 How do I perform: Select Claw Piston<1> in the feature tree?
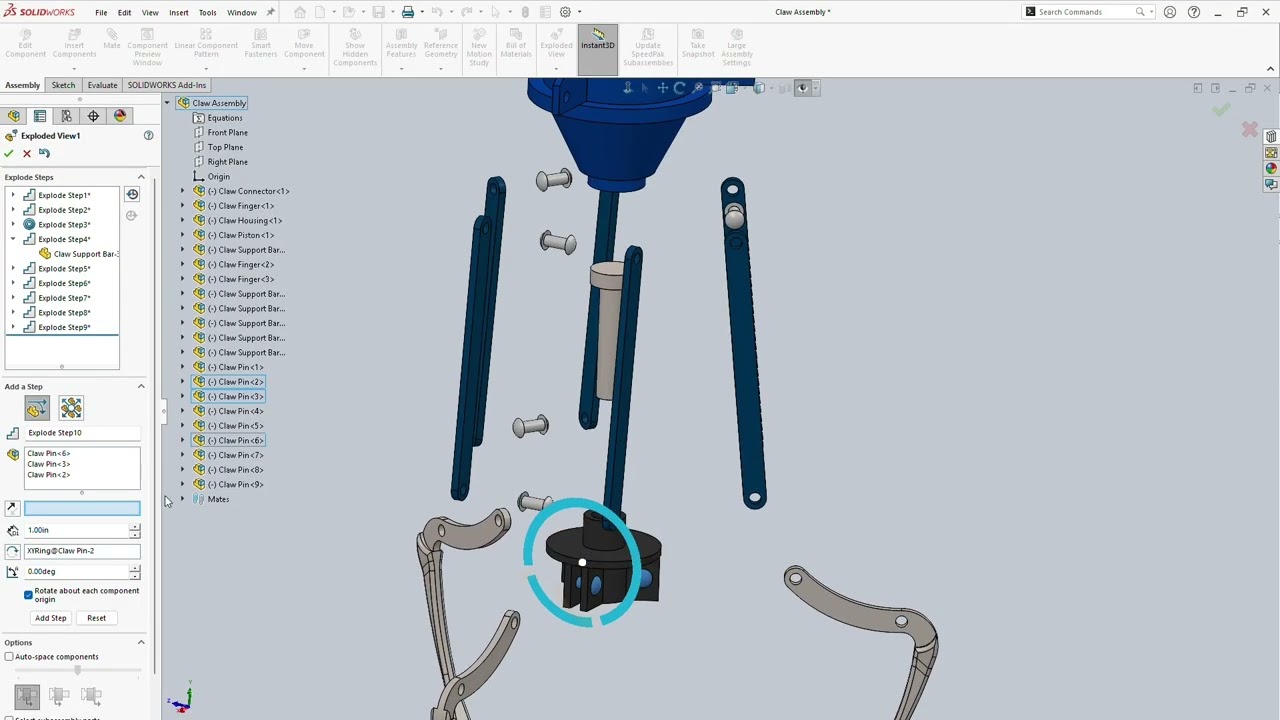(240, 235)
